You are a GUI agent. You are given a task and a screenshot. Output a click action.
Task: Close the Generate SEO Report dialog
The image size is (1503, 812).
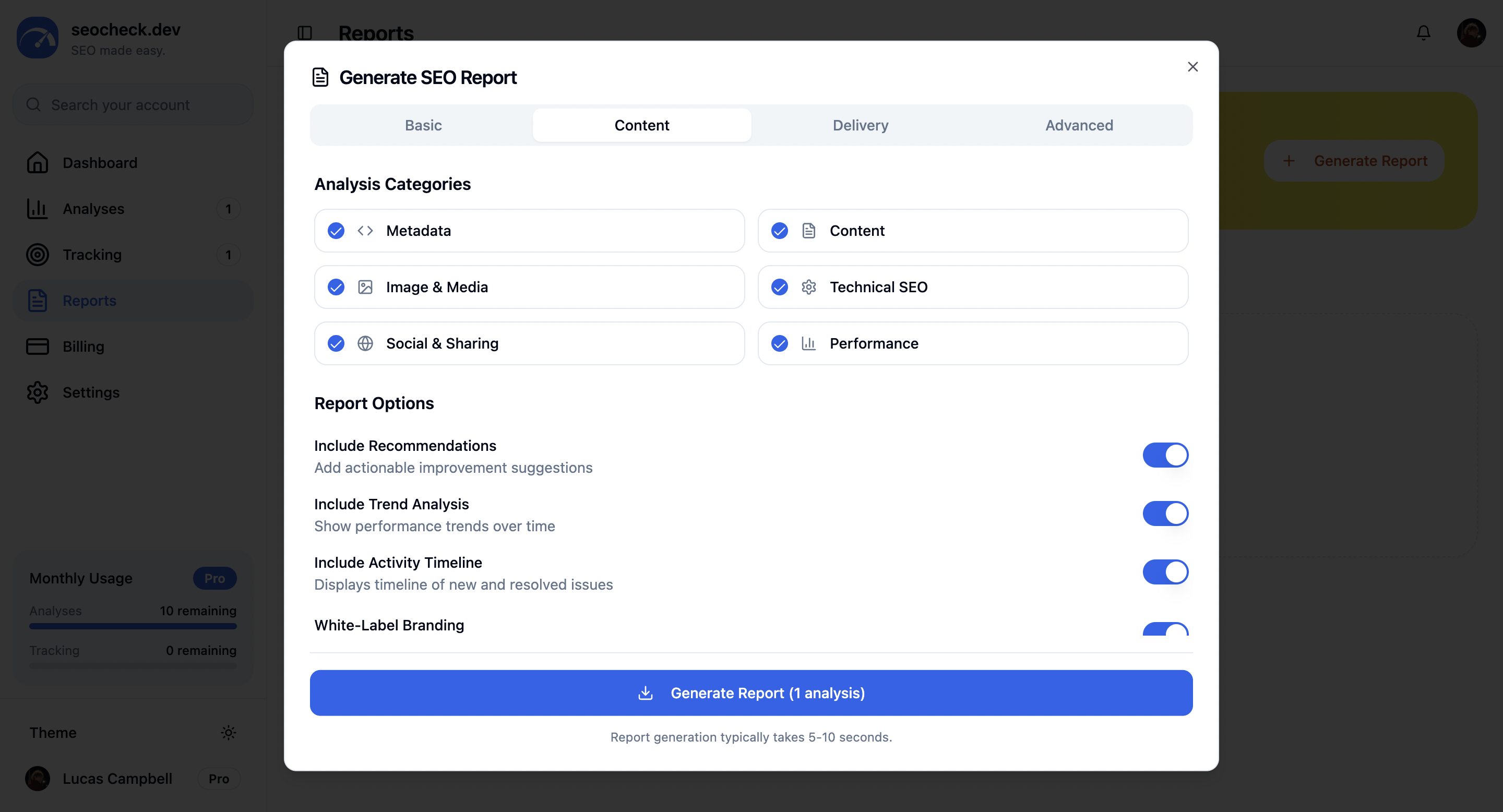point(1192,67)
